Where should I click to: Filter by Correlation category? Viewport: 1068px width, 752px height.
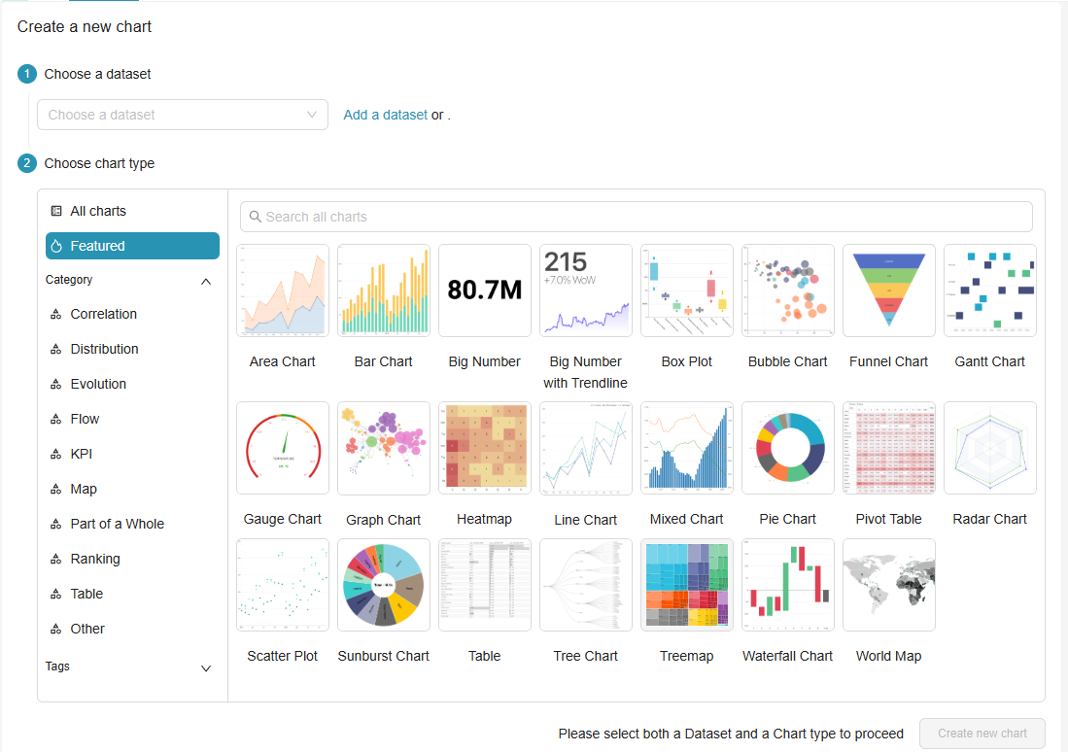click(132, 314)
